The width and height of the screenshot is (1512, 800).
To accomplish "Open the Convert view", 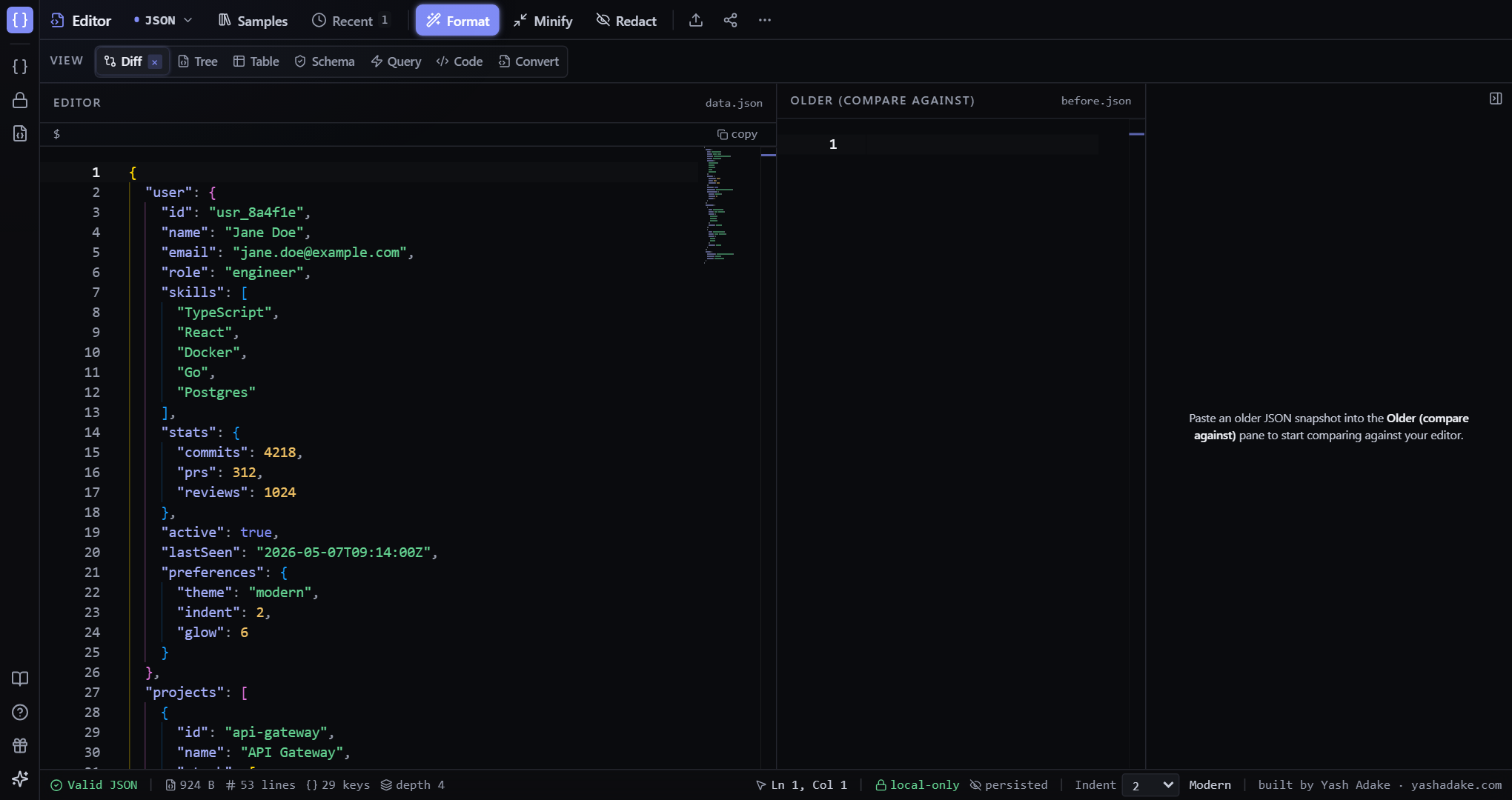I will [x=528, y=61].
